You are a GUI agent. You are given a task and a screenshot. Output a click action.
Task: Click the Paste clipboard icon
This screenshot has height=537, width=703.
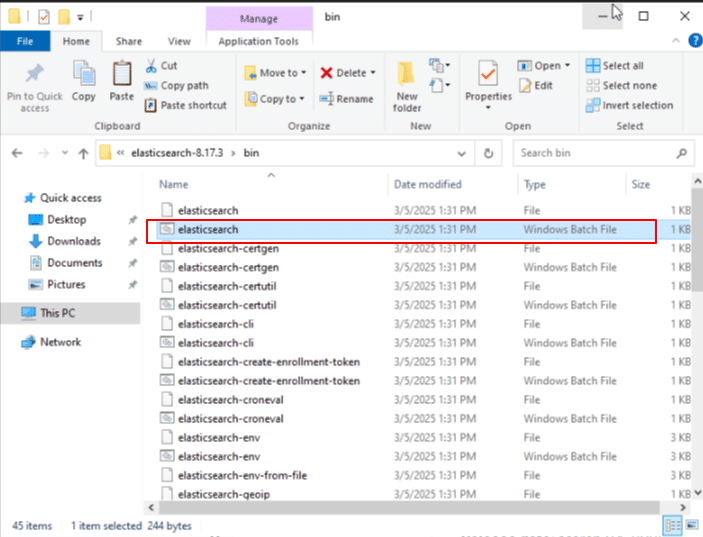coord(122,74)
